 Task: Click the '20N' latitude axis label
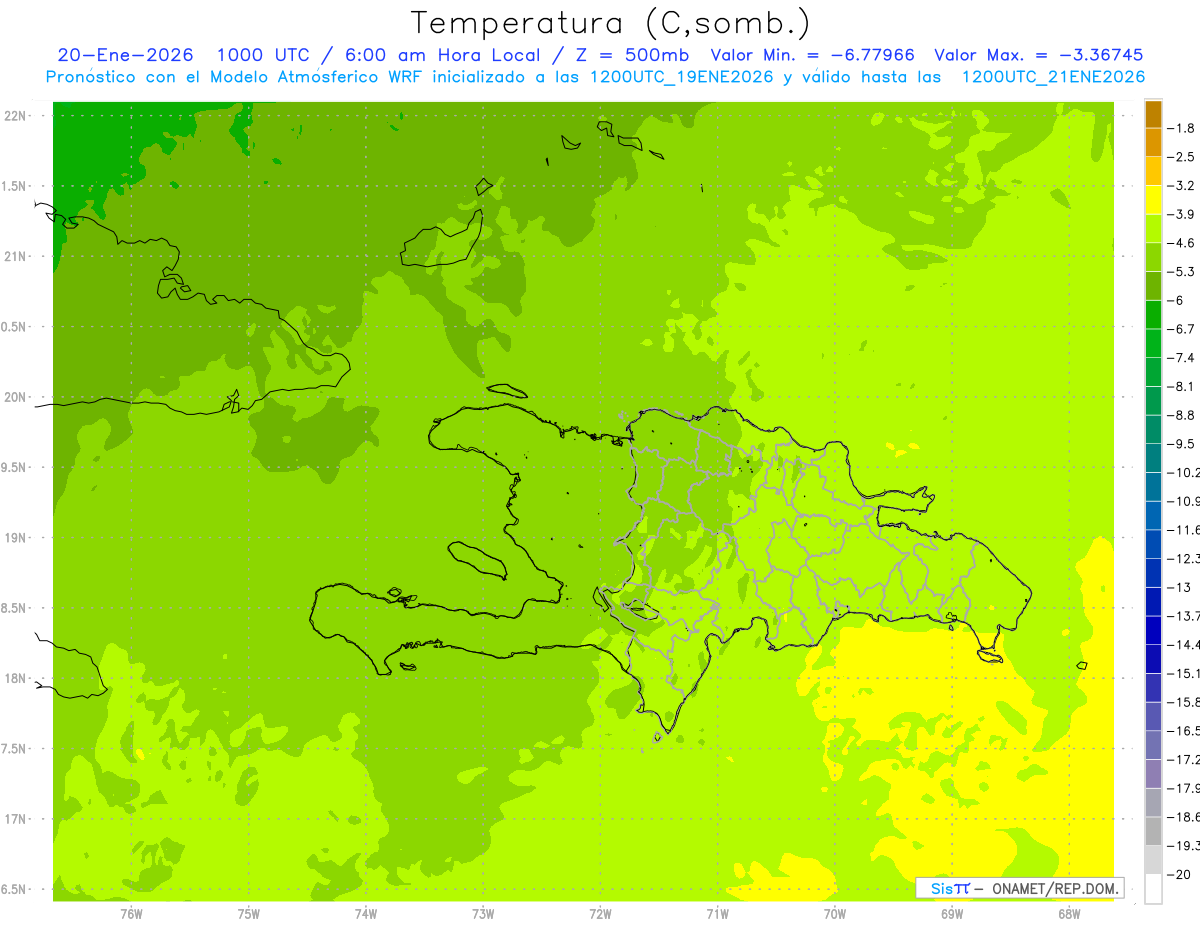click(x=16, y=397)
